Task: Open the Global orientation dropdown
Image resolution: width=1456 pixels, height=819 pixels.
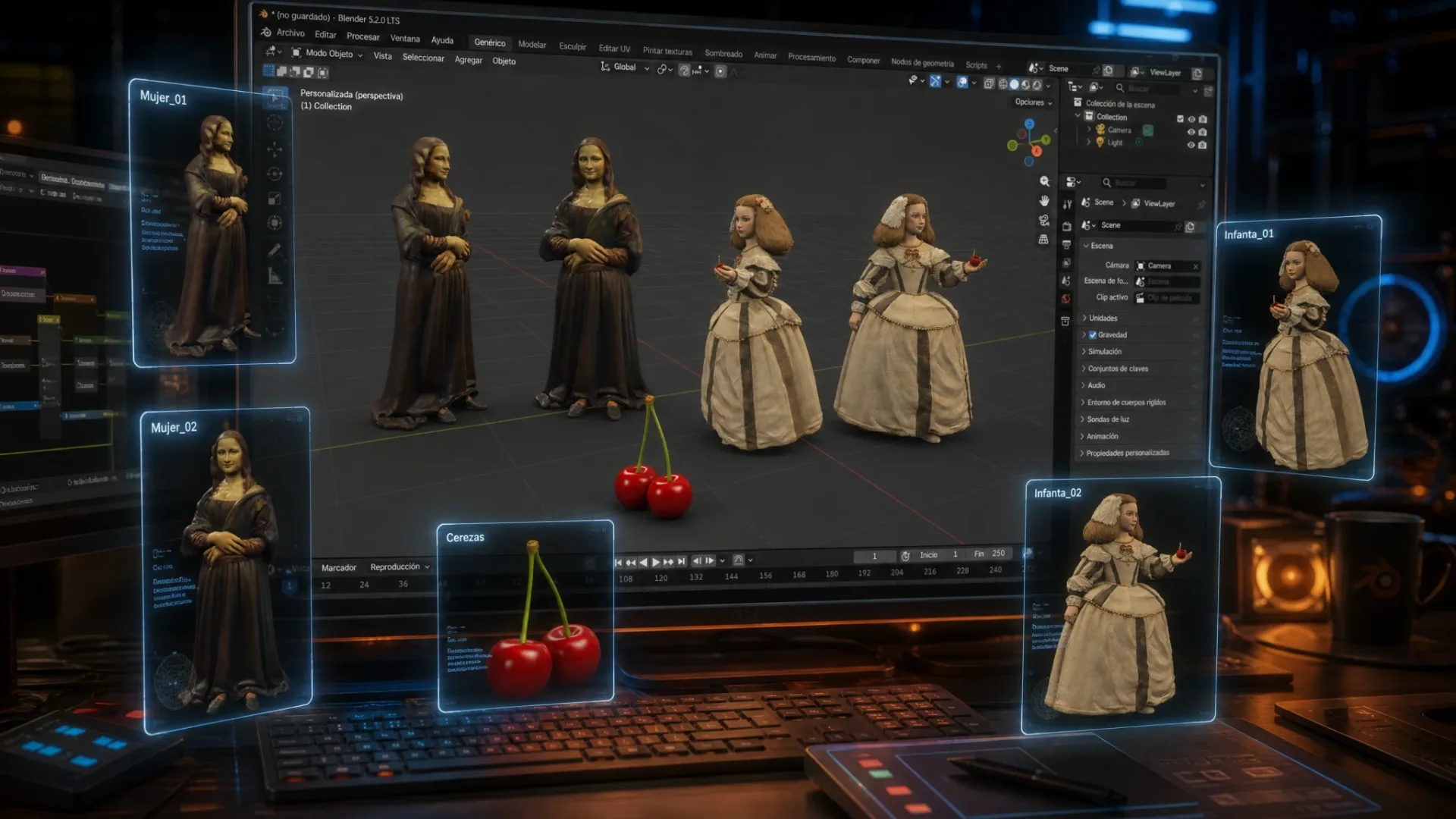Action: point(625,67)
